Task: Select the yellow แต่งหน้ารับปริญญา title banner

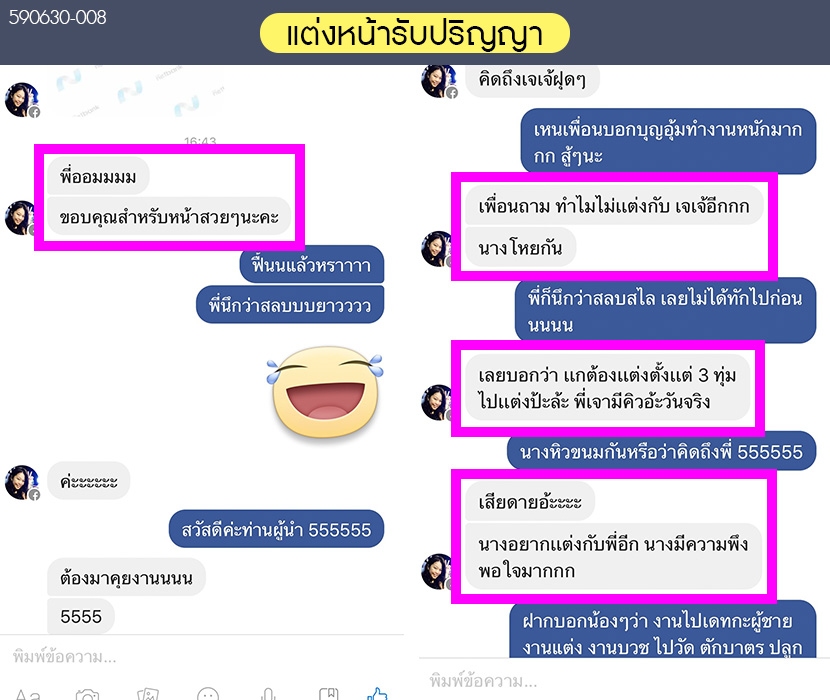Action: pyautogui.click(x=414, y=33)
